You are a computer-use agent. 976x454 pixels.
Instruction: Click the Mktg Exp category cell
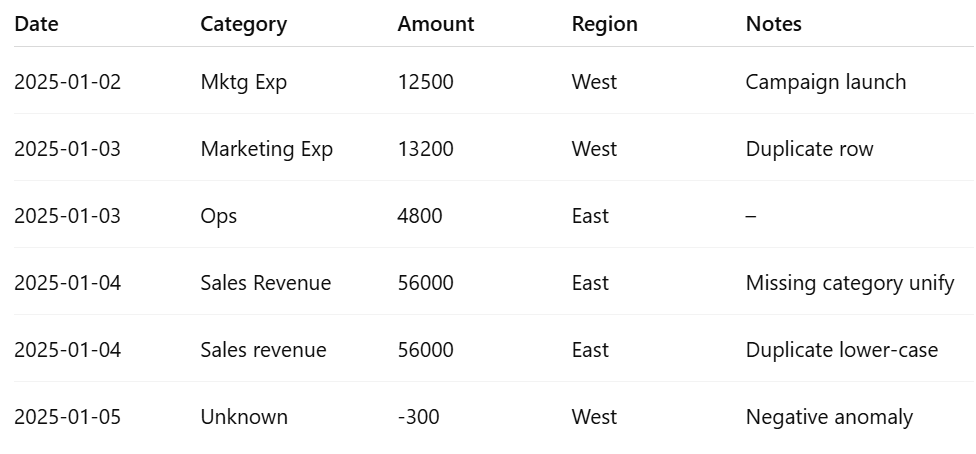point(243,82)
